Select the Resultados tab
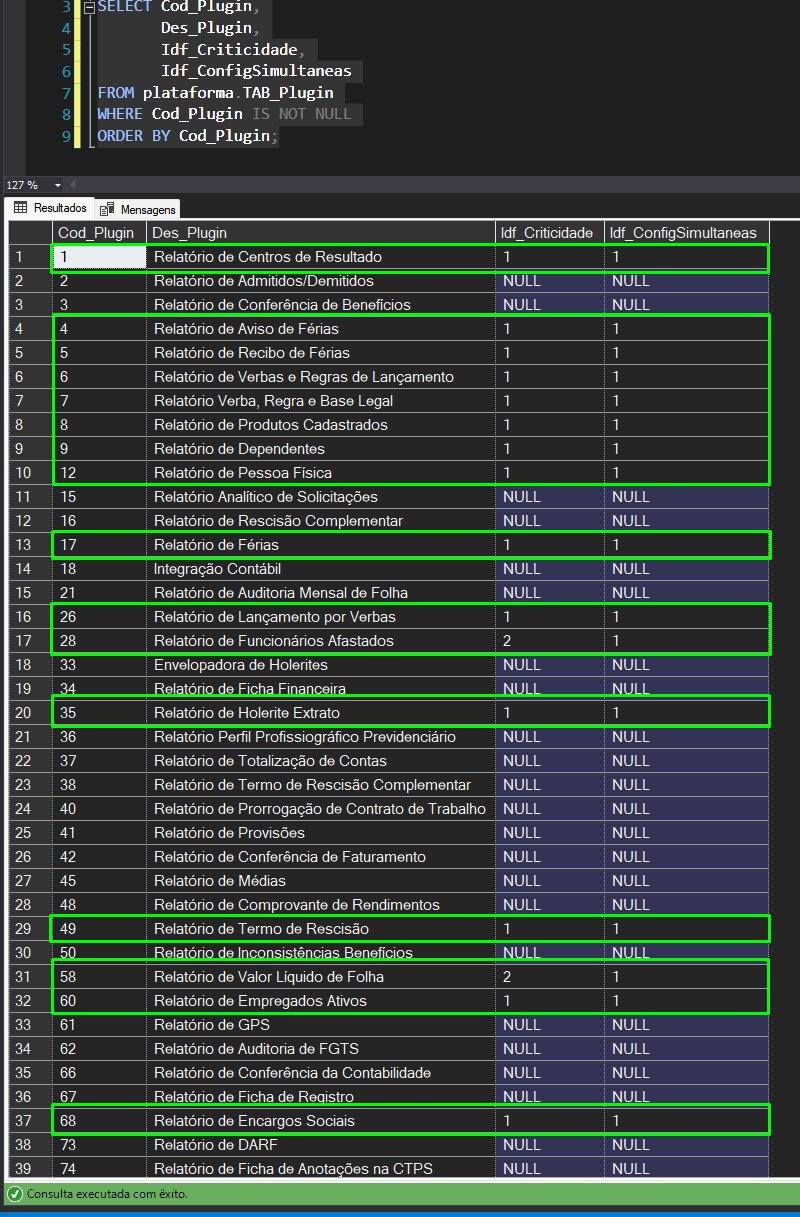The height and width of the screenshot is (1217, 800). pos(50,208)
